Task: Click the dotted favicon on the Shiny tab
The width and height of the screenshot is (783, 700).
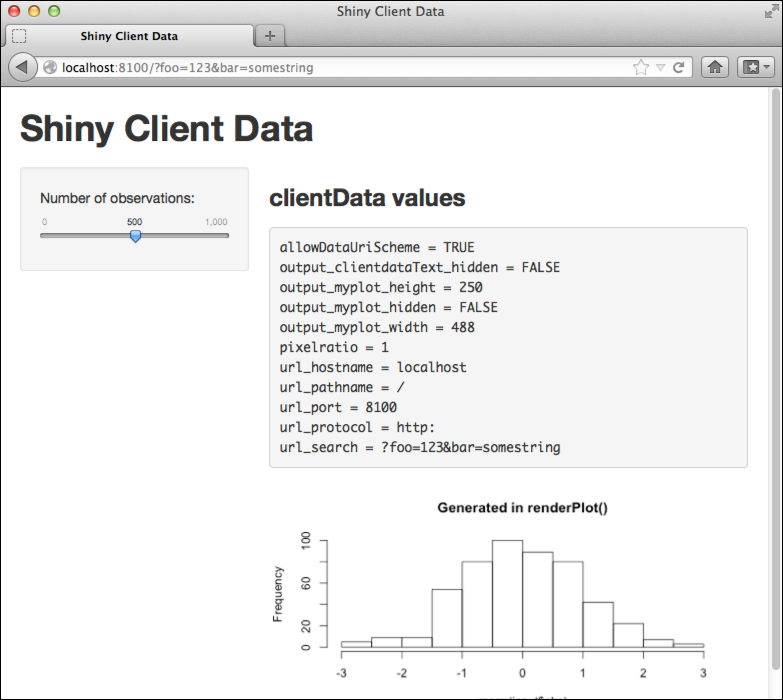Action: [19, 36]
